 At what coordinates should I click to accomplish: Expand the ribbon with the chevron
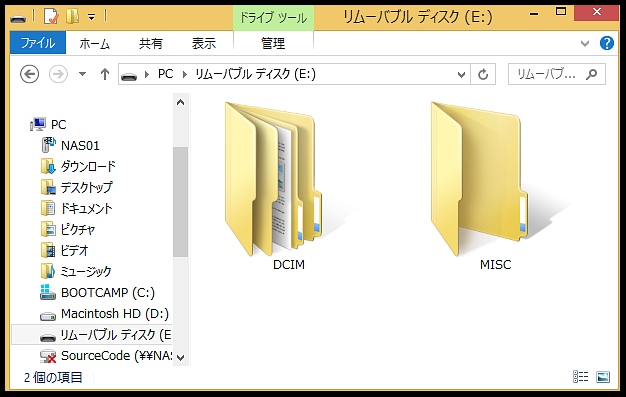(585, 43)
